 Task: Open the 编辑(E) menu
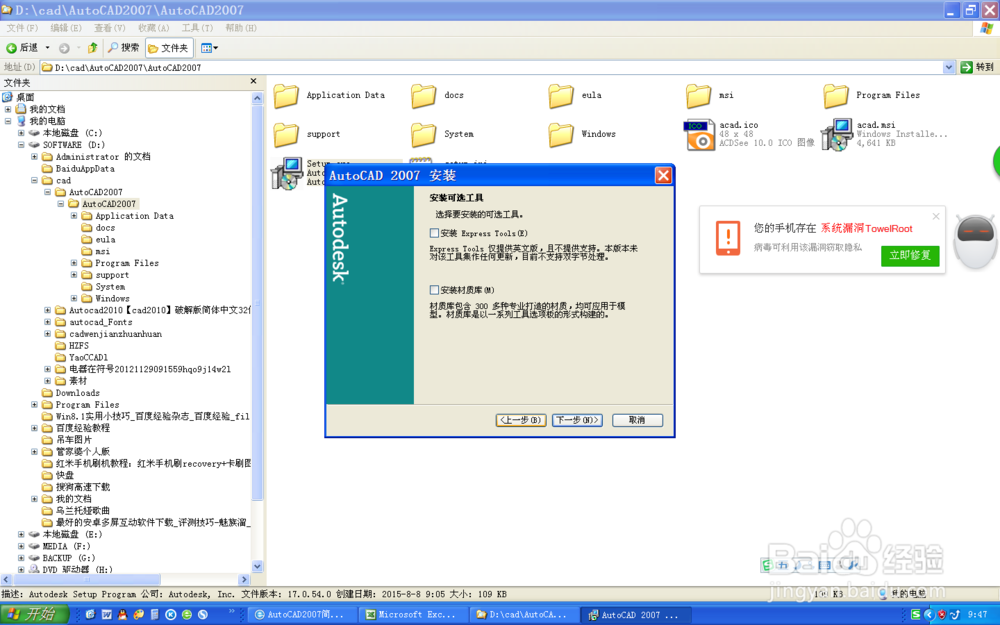(66, 28)
